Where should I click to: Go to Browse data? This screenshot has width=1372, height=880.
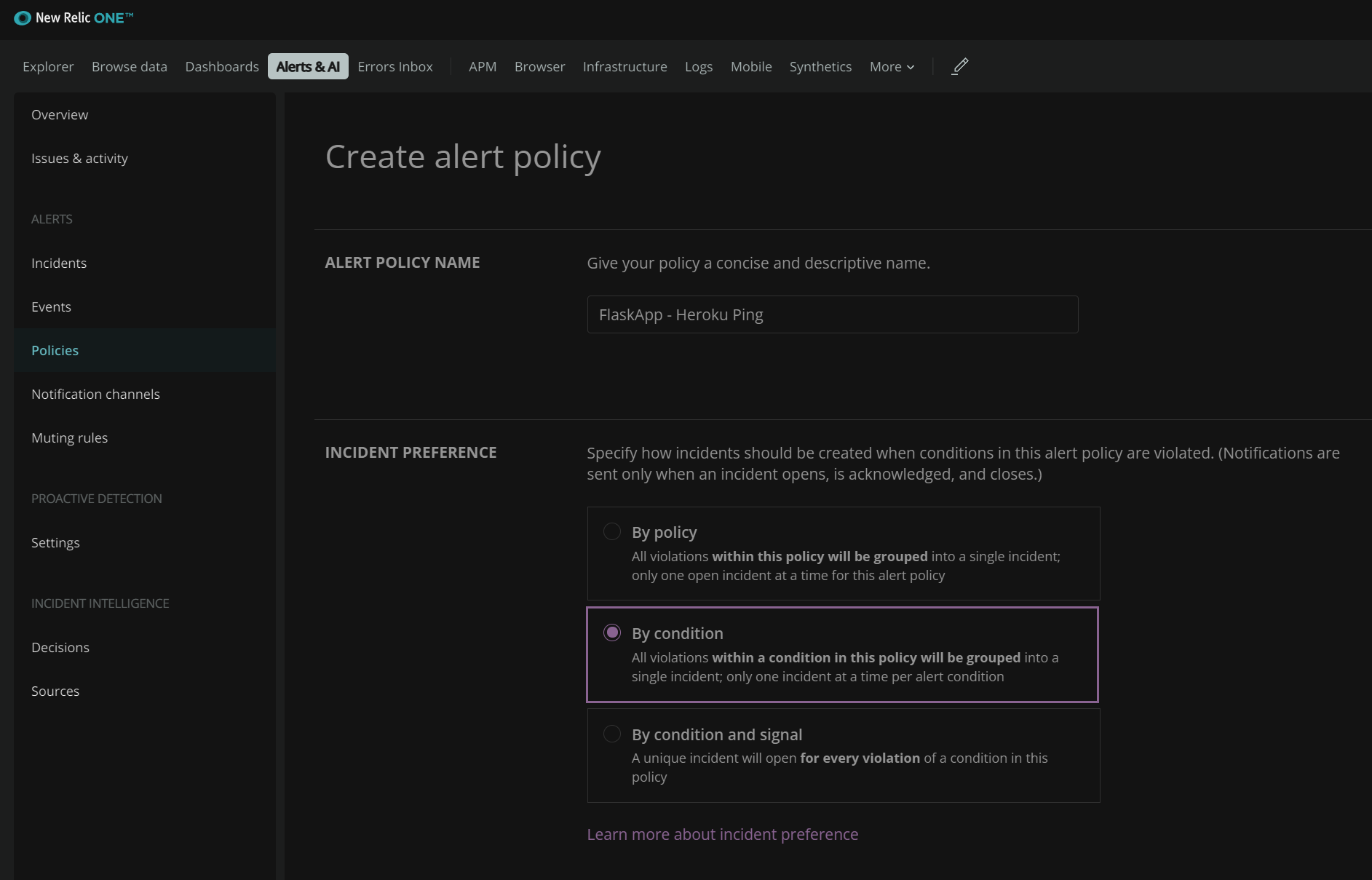130,66
